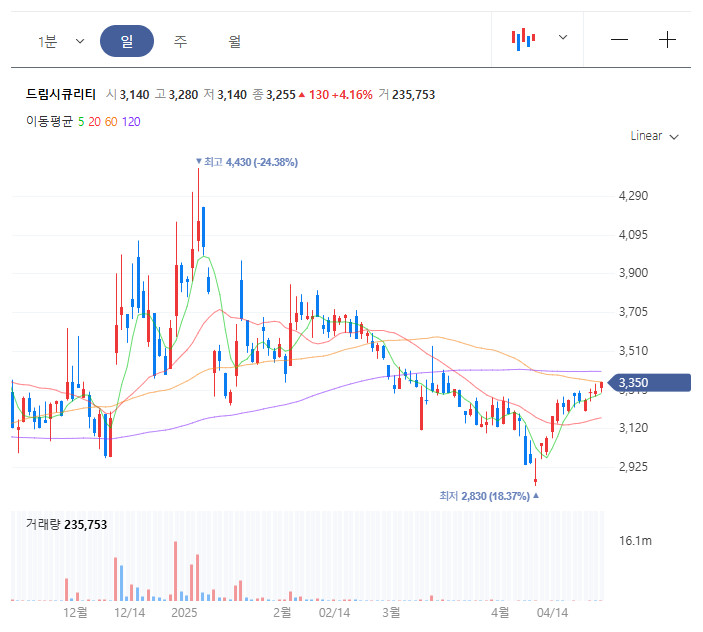
Task: Click the 04/14 date axis label
Action: click(x=552, y=612)
